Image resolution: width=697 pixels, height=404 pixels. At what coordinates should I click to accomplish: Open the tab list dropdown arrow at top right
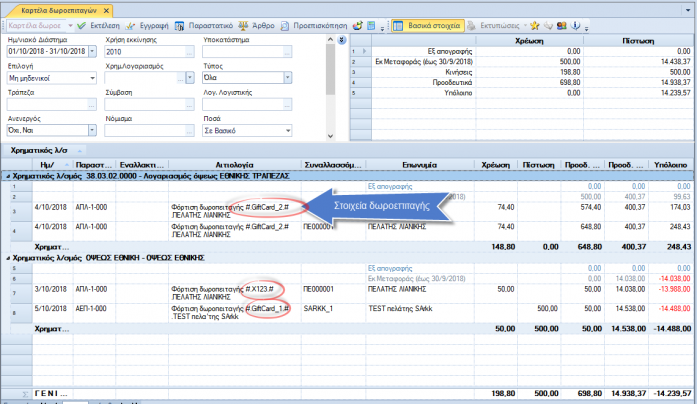pos(687,10)
